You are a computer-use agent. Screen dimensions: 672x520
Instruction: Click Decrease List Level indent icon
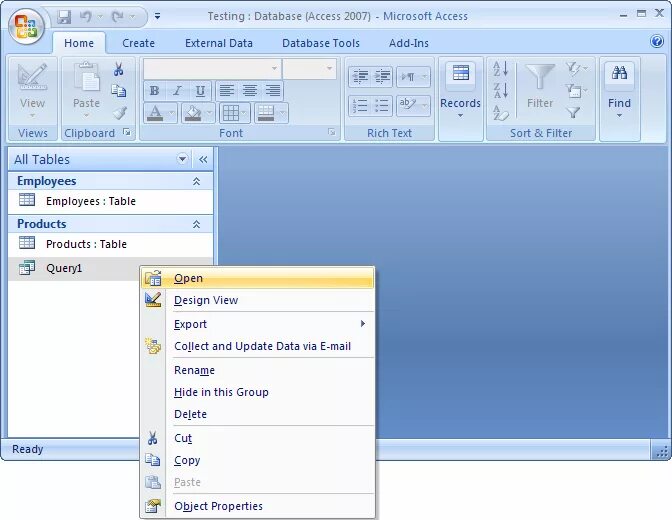coord(360,77)
